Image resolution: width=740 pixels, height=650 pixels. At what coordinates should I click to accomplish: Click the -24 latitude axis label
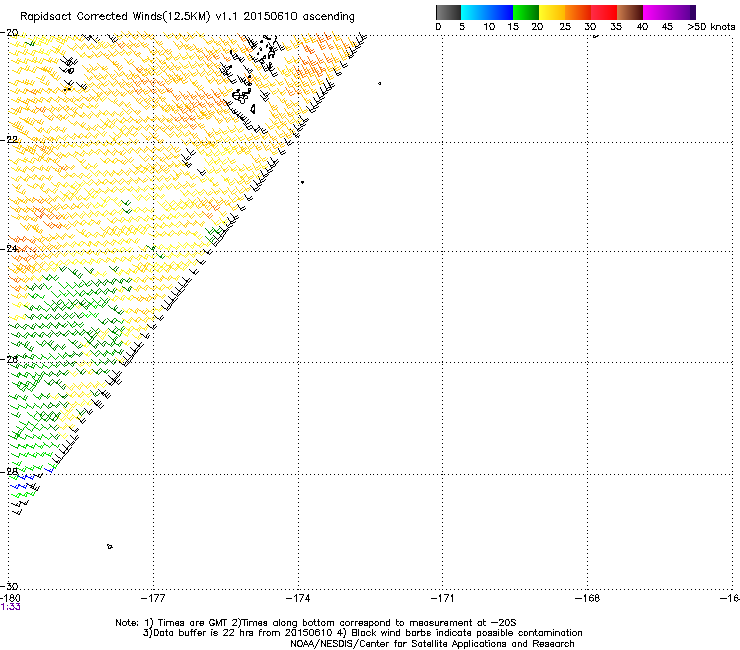9,249
